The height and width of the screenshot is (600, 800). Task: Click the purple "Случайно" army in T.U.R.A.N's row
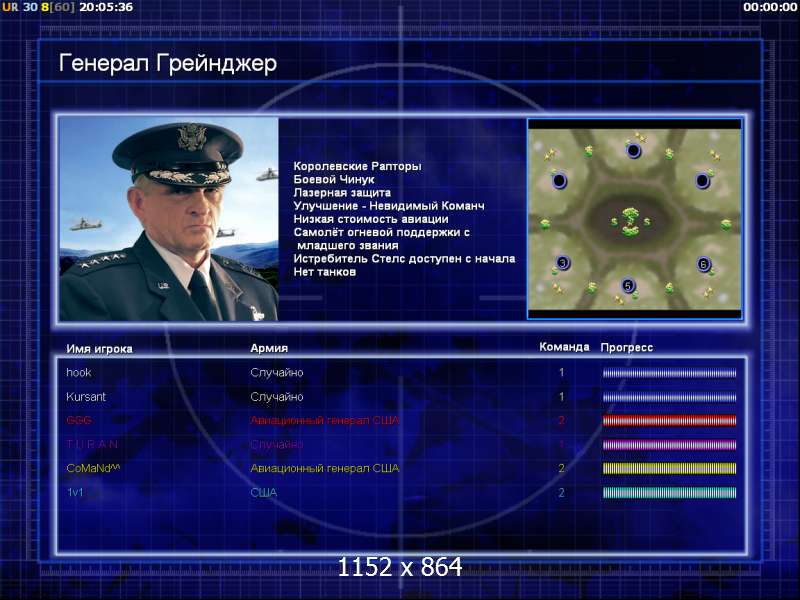pos(277,444)
